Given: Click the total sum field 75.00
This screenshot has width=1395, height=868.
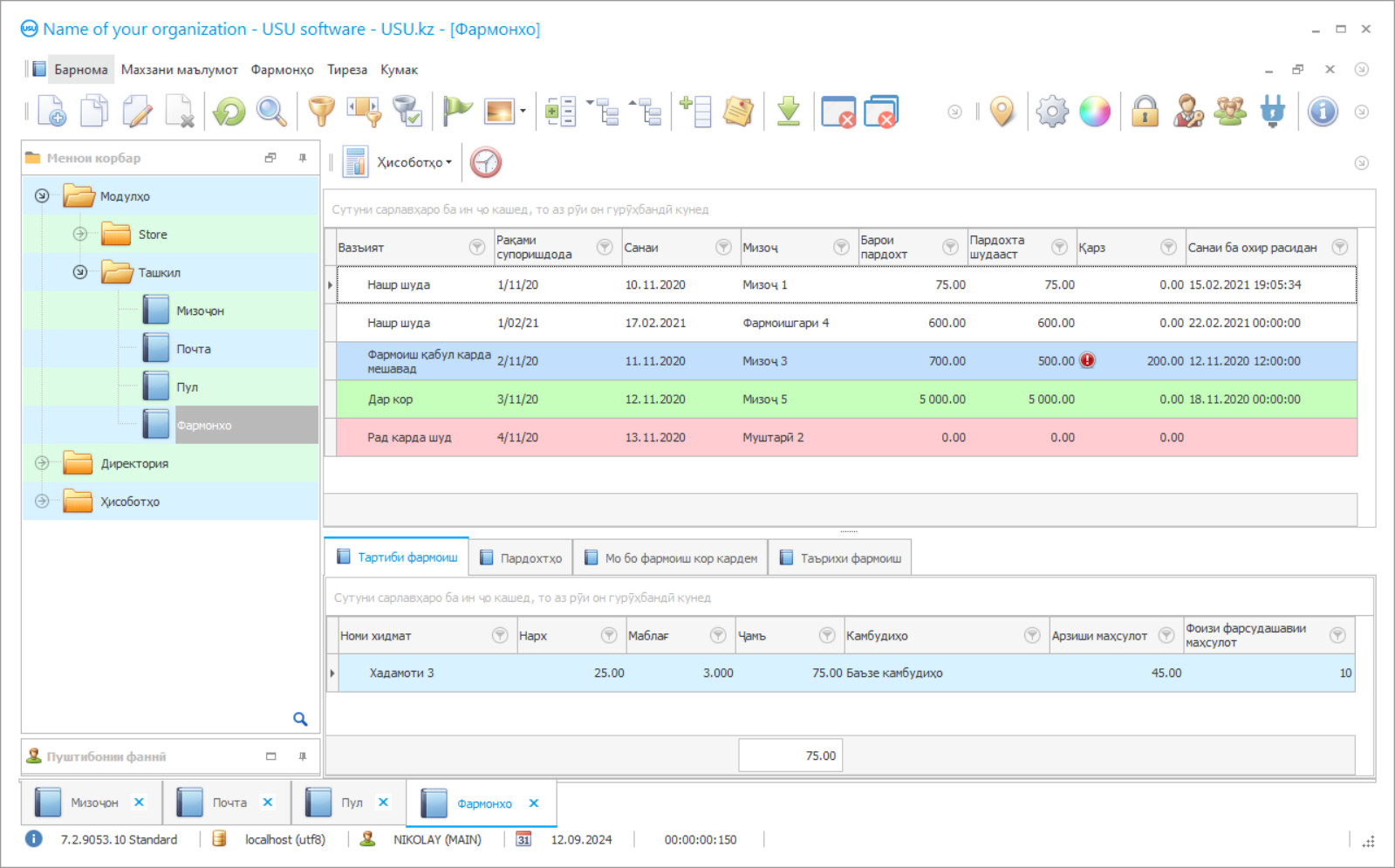Looking at the screenshot, I should pyautogui.click(x=790, y=755).
